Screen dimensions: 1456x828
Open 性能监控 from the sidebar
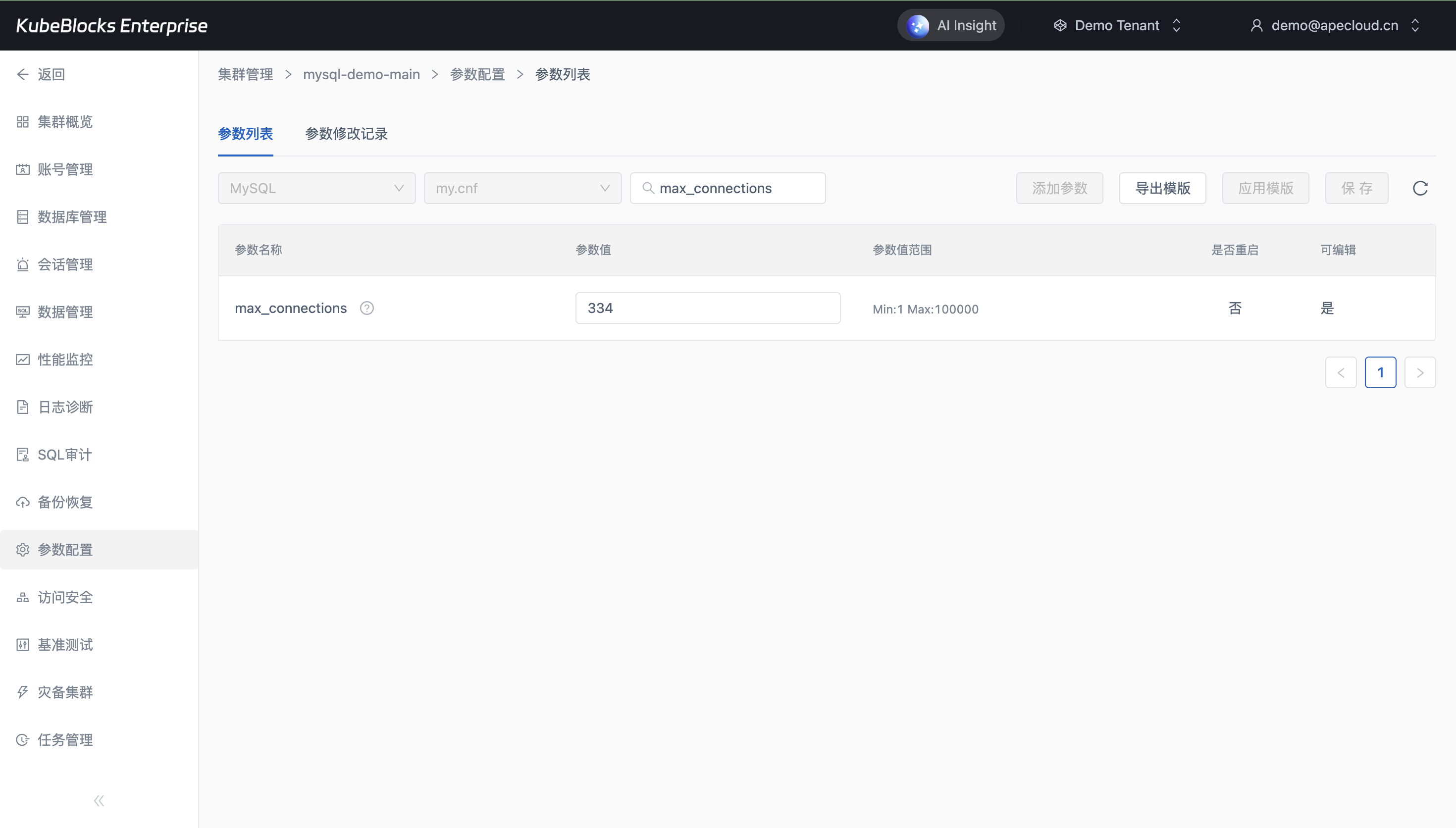pos(65,360)
